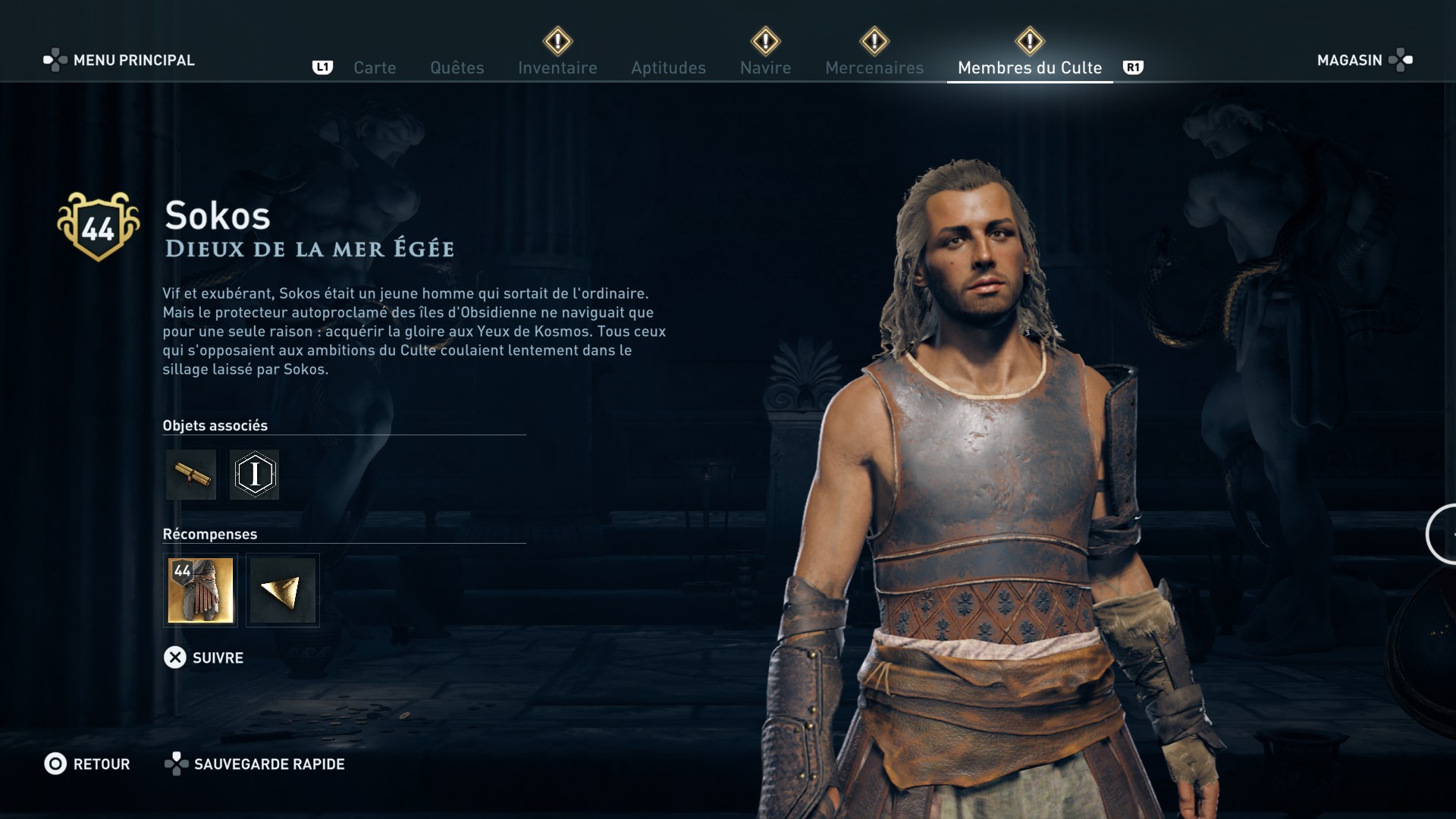Click the alert icon above Navire
Image resolution: width=1456 pixels, height=819 pixels.
765,41
